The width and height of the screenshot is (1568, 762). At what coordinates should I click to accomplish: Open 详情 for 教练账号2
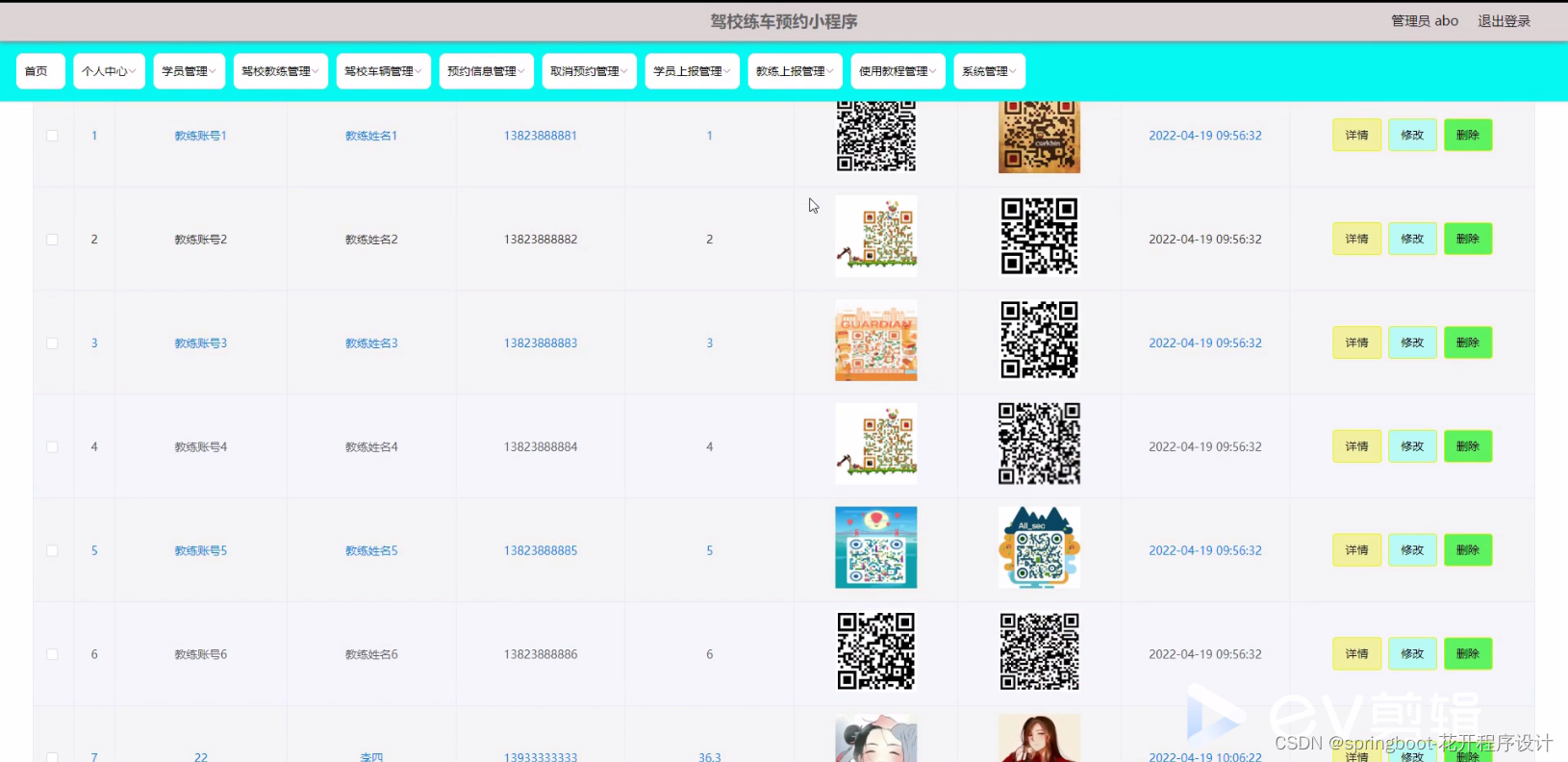coord(1356,239)
